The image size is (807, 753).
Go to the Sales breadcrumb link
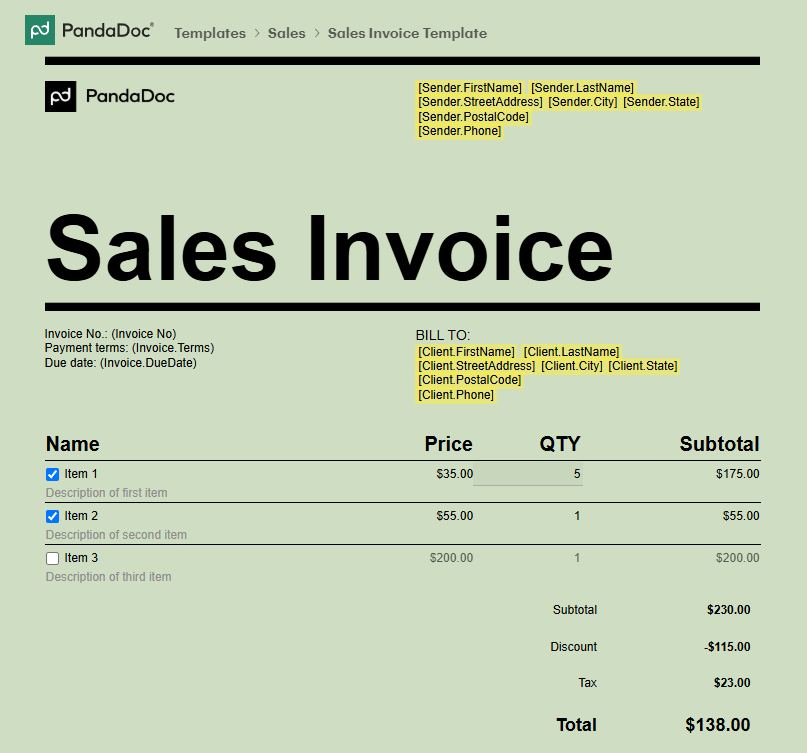(x=287, y=33)
